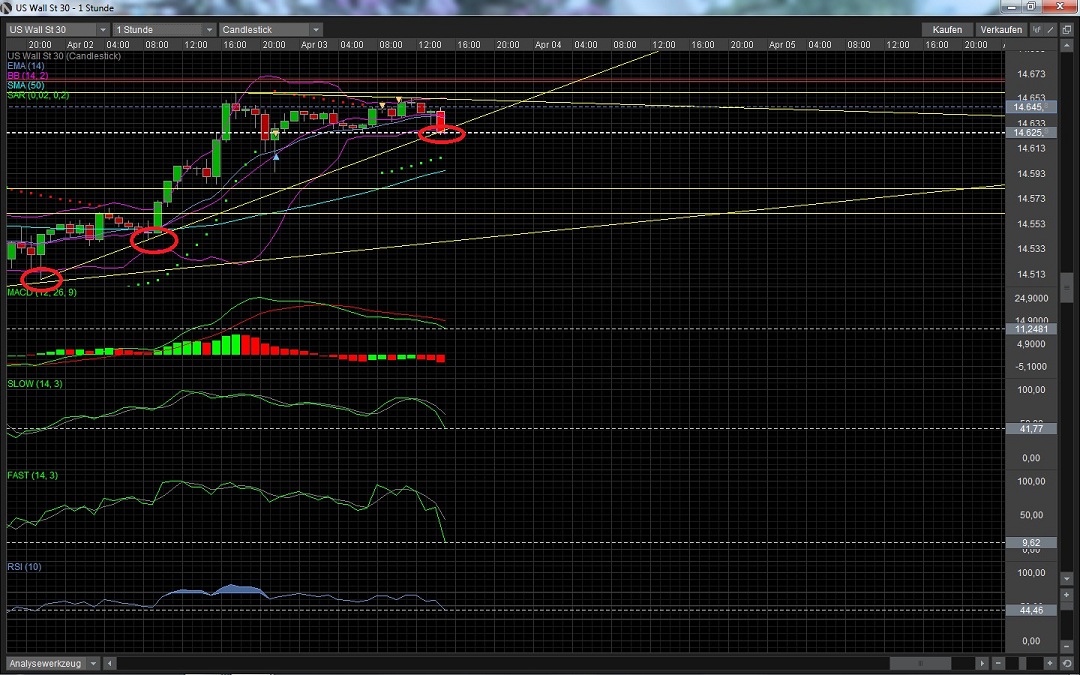Image resolution: width=1080 pixels, height=675 pixels.
Task: Zoom in vertically with the plus icon
Action: tap(1067, 594)
